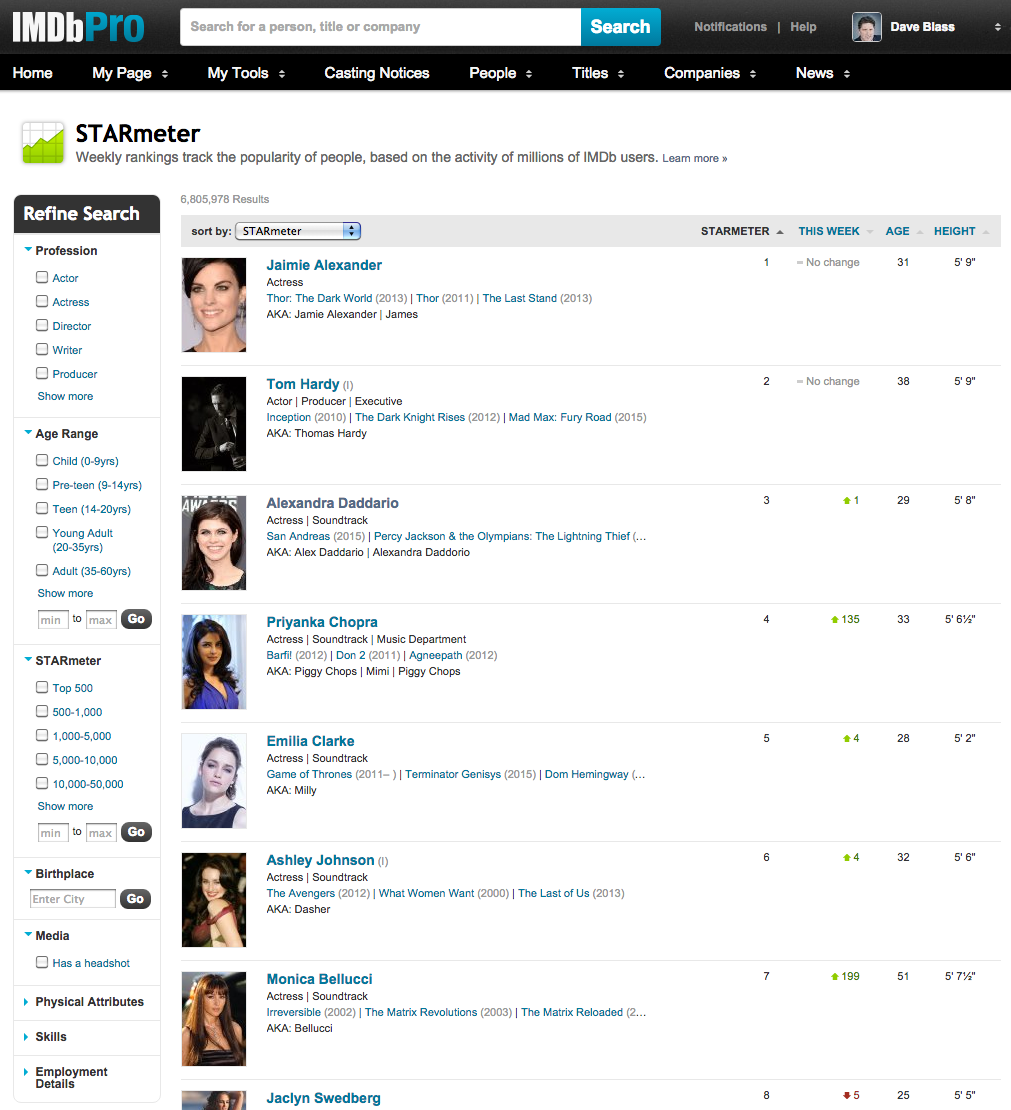Screen dimensions: 1011x1110
Task: Check the Writer profession filter
Action: coord(42,350)
